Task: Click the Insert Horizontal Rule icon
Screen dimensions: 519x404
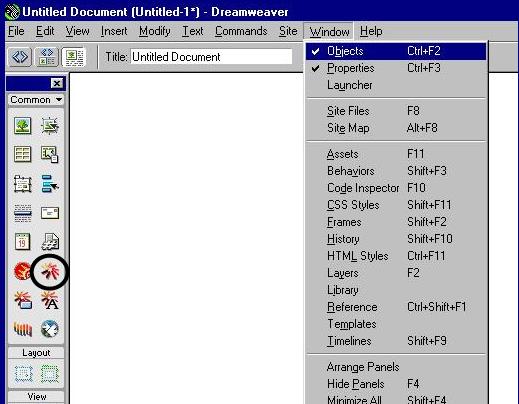Action: (x=23, y=213)
